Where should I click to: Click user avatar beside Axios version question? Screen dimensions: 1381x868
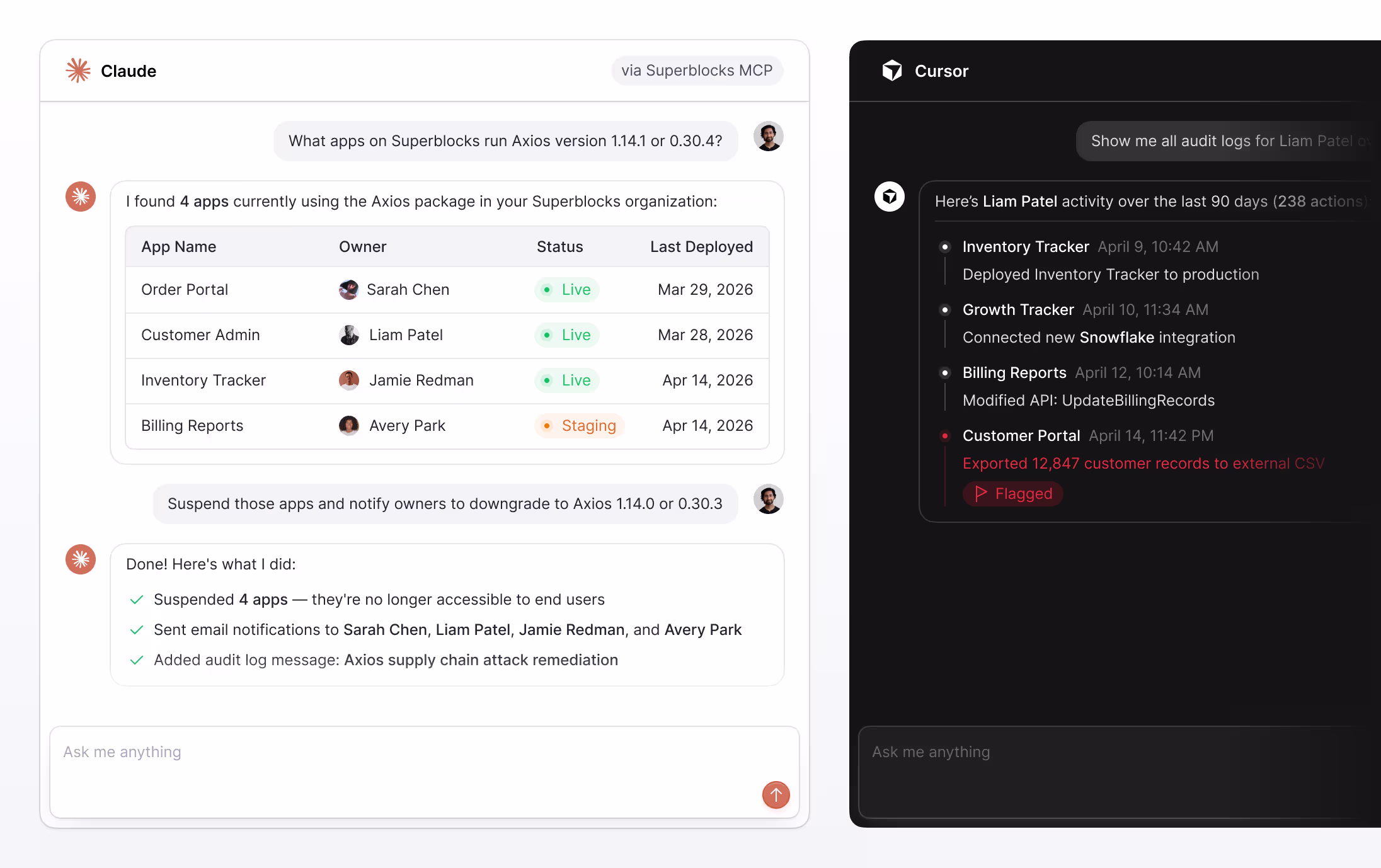tap(768, 137)
